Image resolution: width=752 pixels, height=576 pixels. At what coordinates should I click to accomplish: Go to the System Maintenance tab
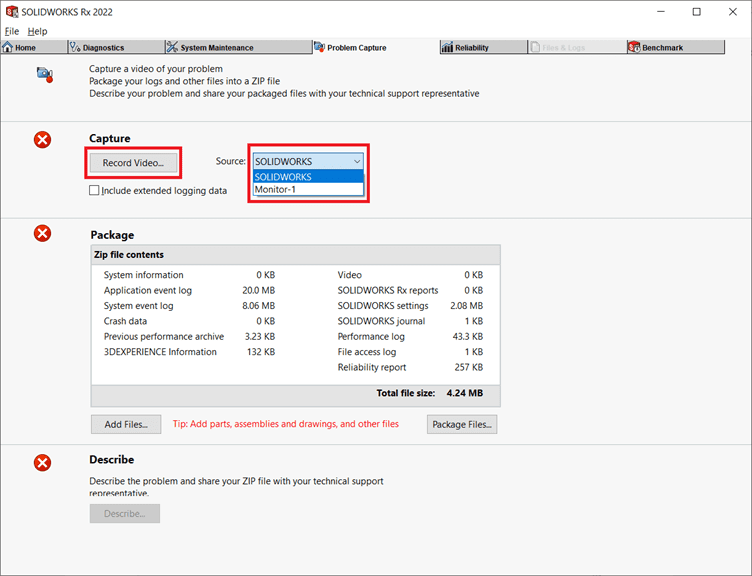[238, 47]
